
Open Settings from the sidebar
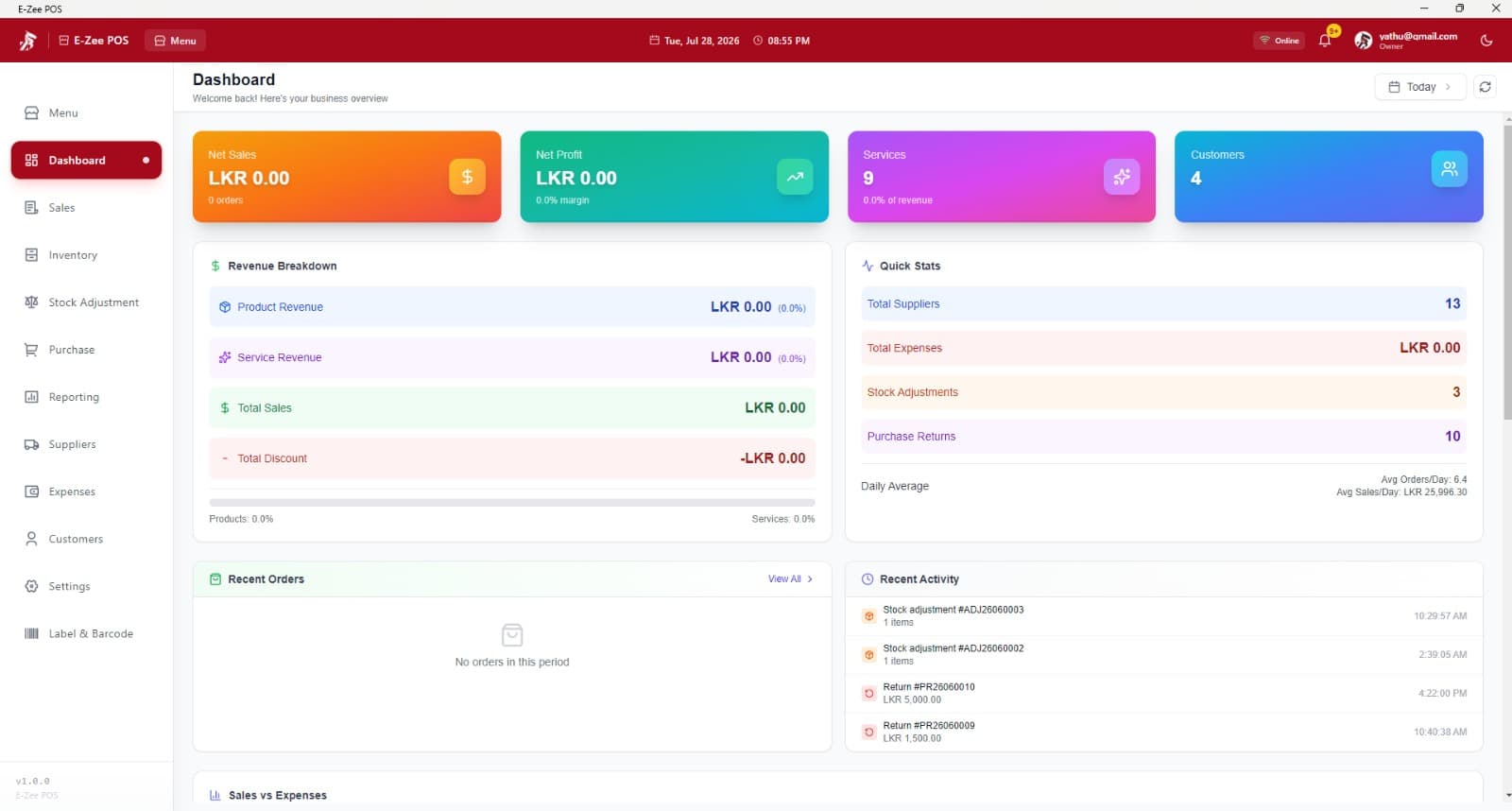[86, 586]
